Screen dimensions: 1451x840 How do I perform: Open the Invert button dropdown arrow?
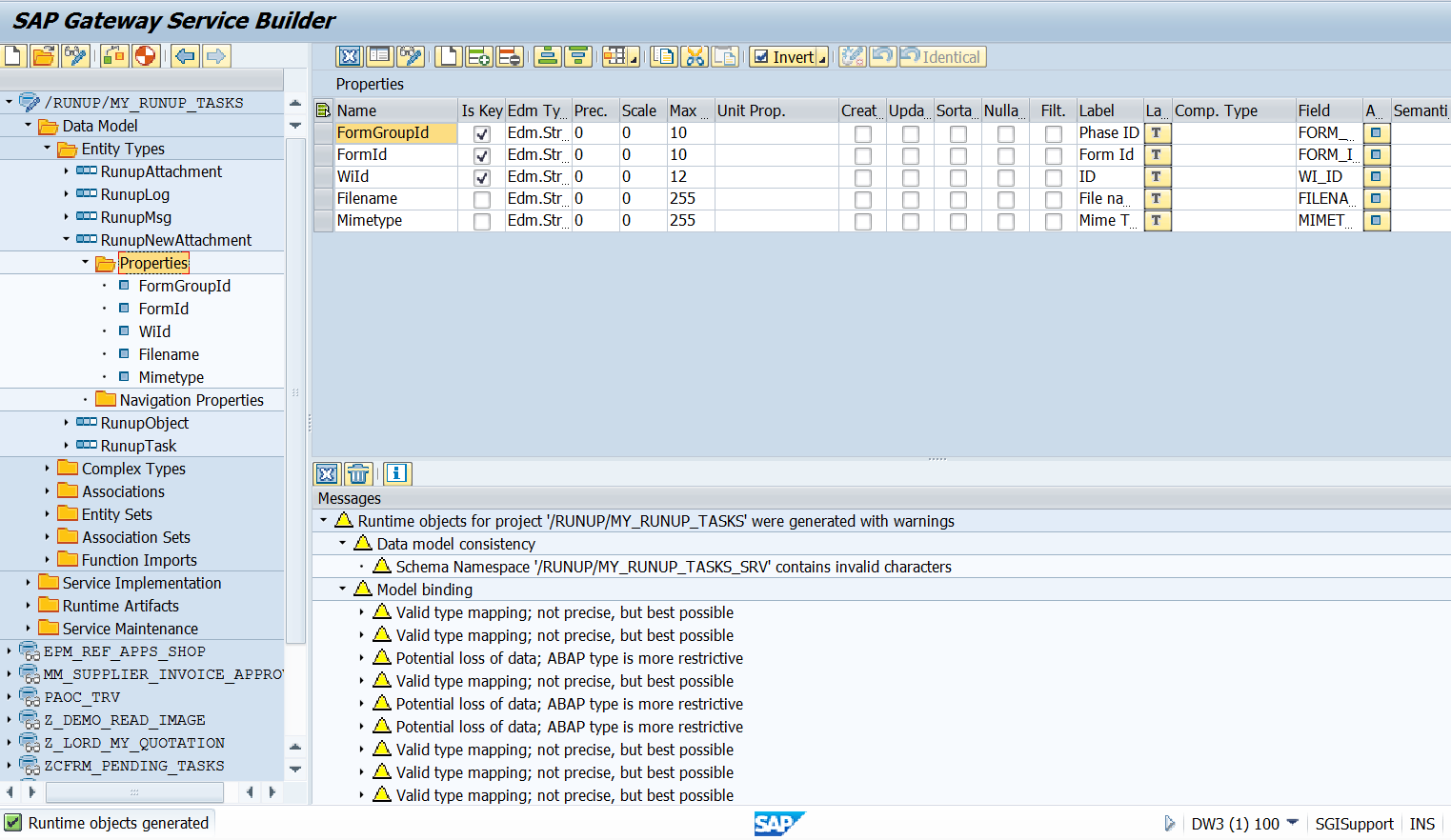point(822,59)
